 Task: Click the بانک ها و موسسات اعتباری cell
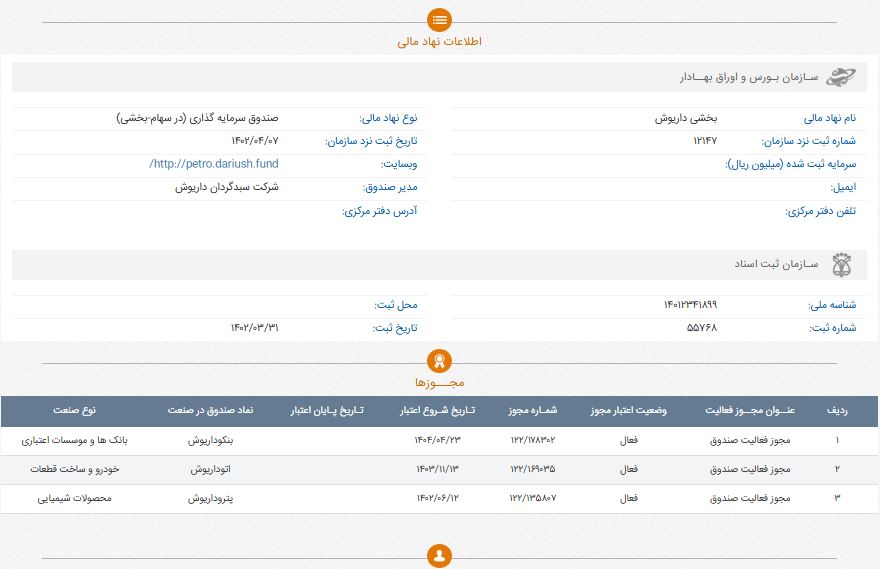coord(75,440)
